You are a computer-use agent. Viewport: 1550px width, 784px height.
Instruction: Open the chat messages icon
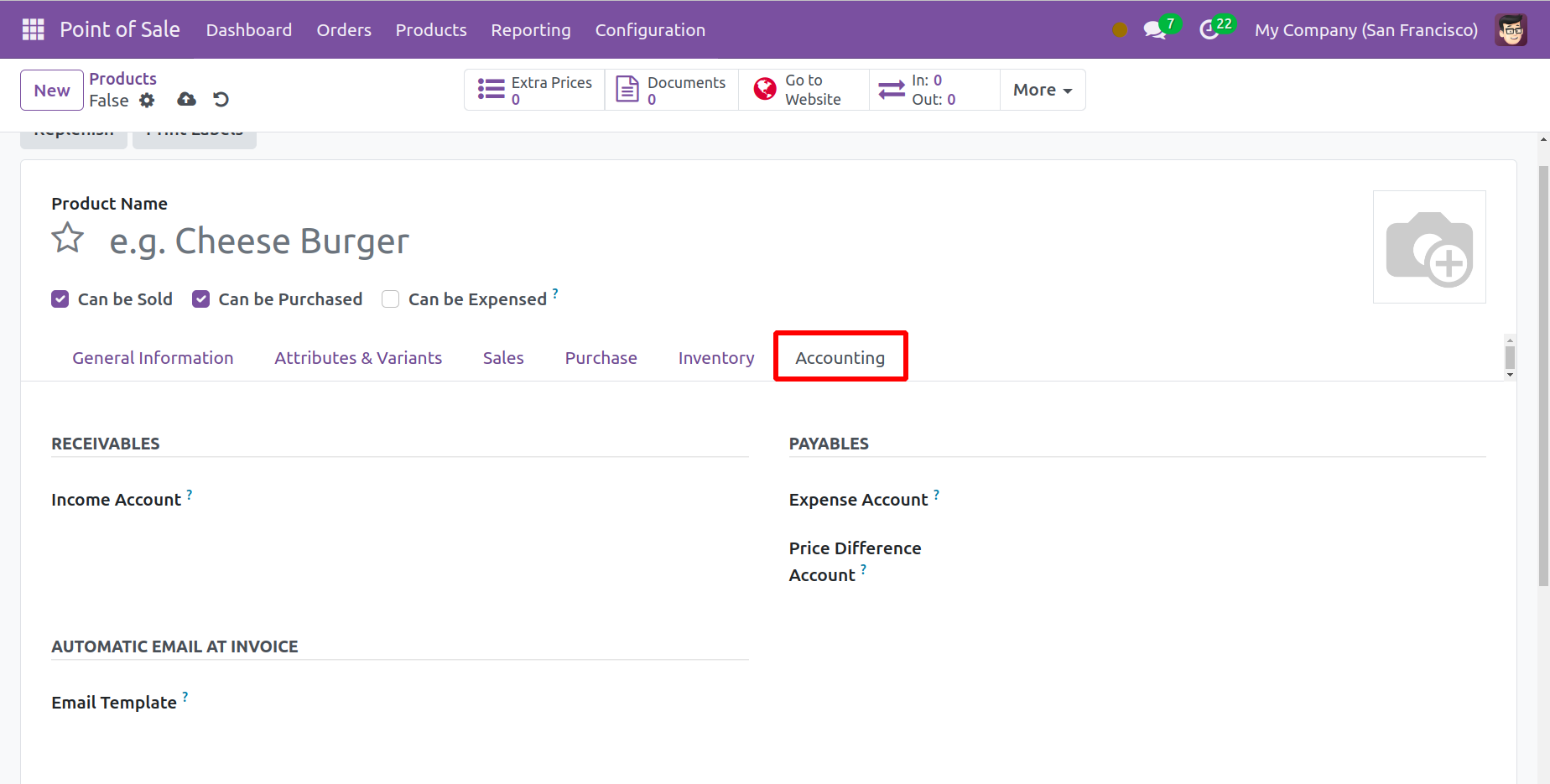pos(1155,30)
